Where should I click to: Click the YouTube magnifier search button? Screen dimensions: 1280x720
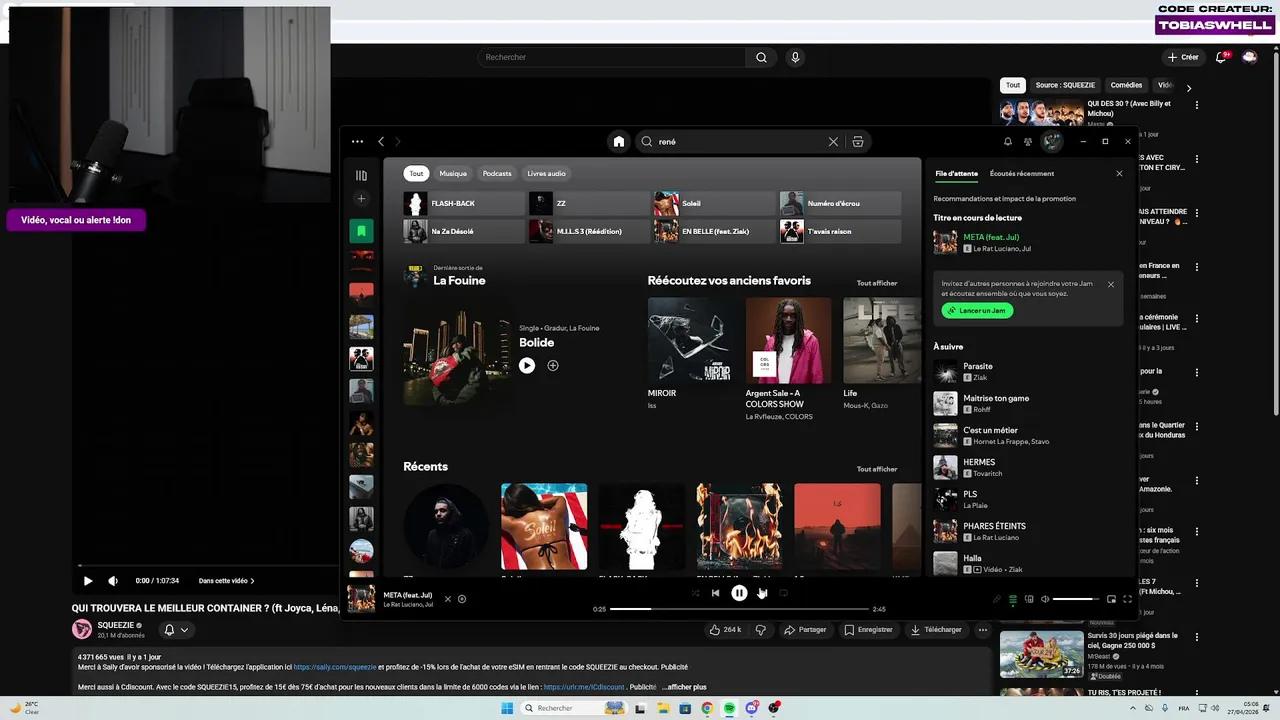[x=761, y=58]
